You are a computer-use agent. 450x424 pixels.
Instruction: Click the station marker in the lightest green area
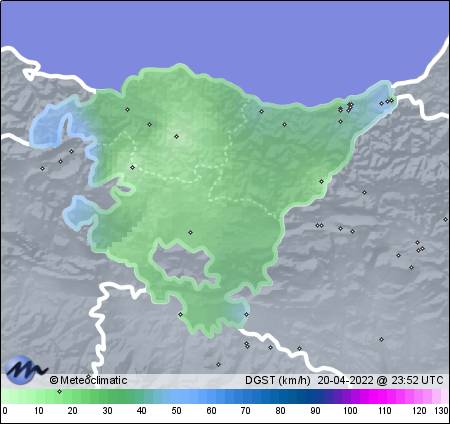pyautogui.click(x=177, y=136)
